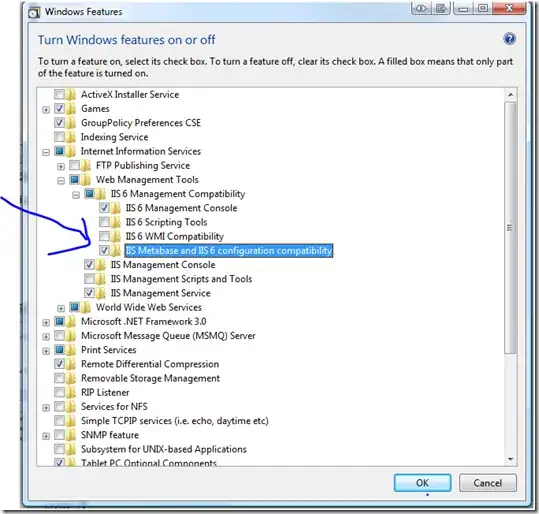Click folder icon beside IIS 6 Management Console
This screenshot has height=514, width=539.
coord(116,208)
